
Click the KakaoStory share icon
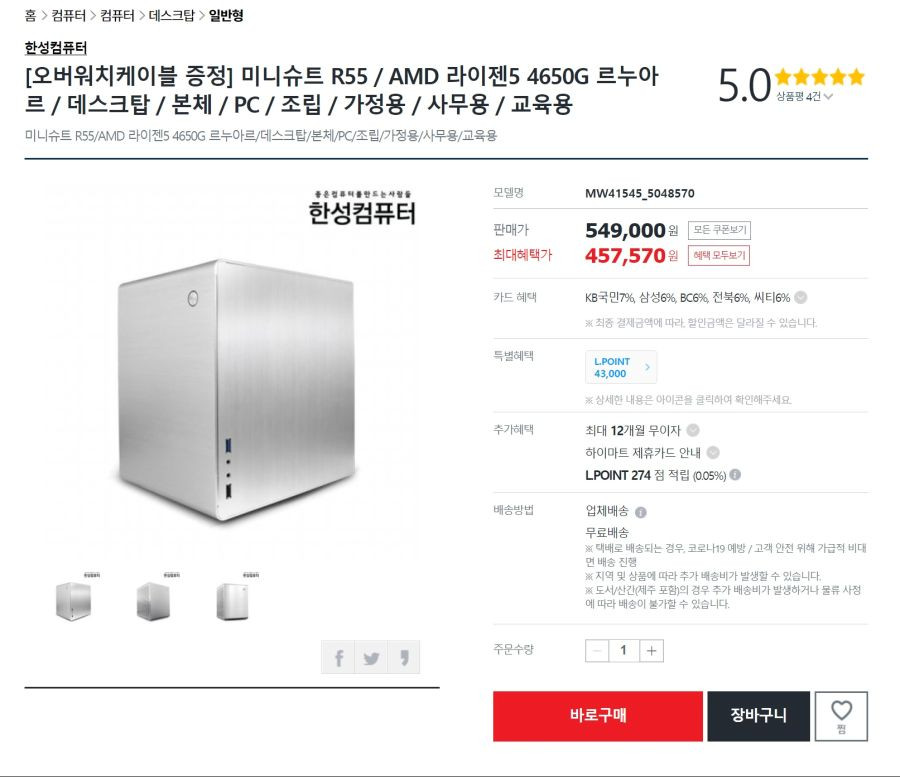point(404,658)
